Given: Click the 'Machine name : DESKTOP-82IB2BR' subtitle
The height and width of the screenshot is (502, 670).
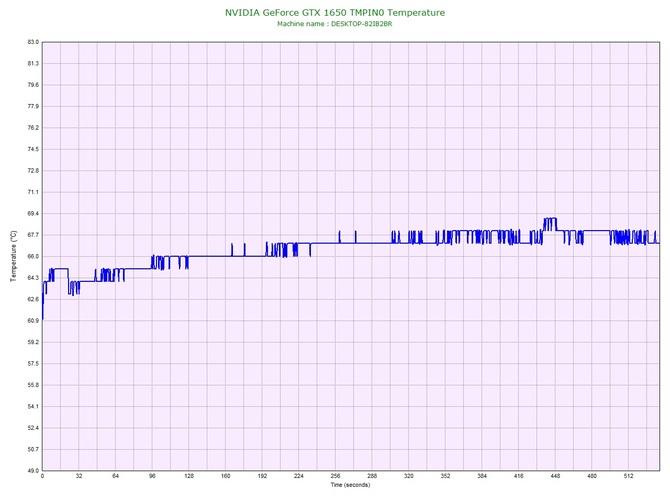Looking at the screenshot, I should coord(335,24).
